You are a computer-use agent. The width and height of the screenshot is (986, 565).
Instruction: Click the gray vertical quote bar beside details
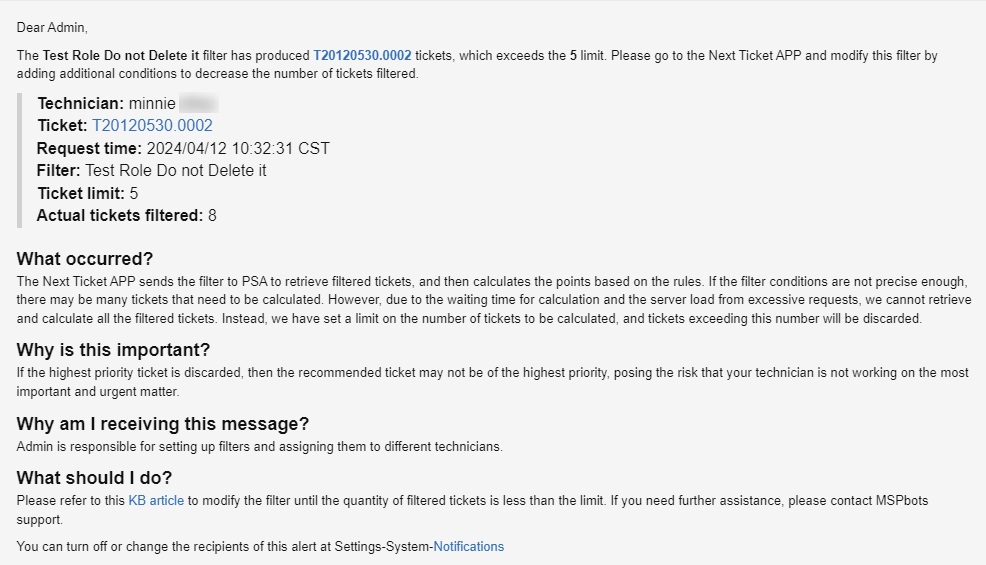(19, 160)
